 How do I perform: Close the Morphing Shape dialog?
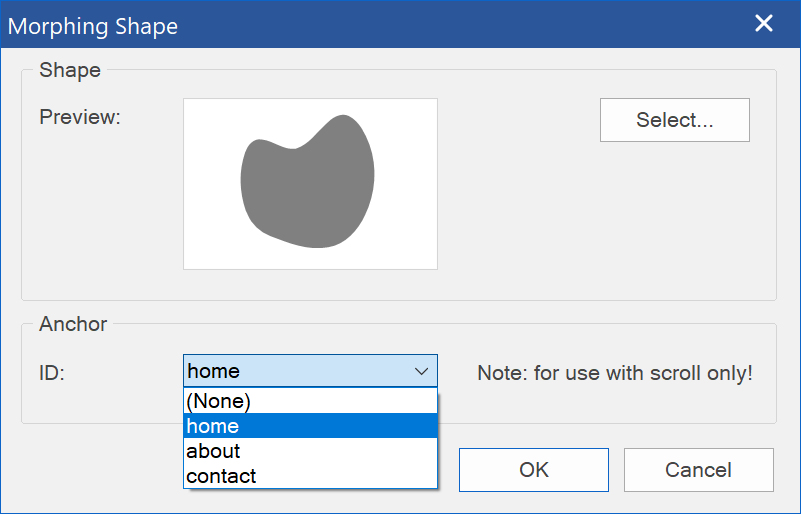pyautogui.click(x=764, y=24)
